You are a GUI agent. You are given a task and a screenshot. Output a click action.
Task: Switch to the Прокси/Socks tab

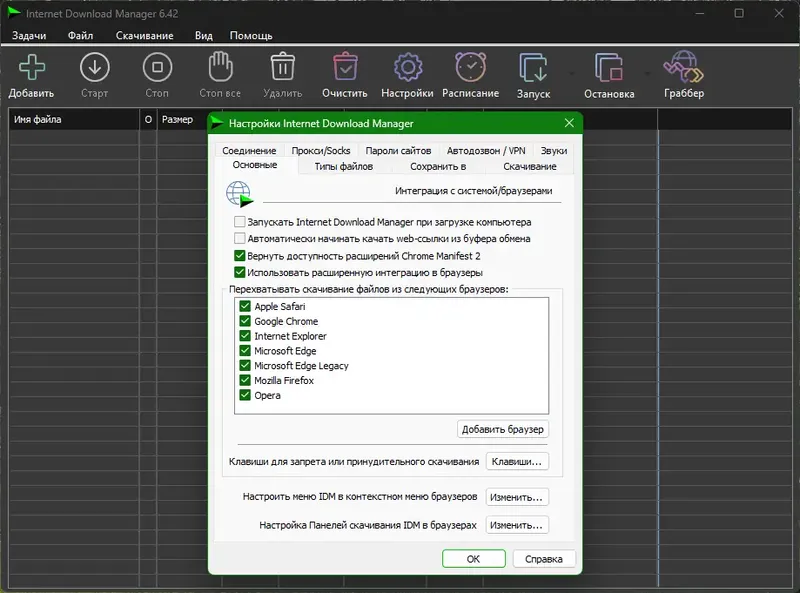click(321, 151)
